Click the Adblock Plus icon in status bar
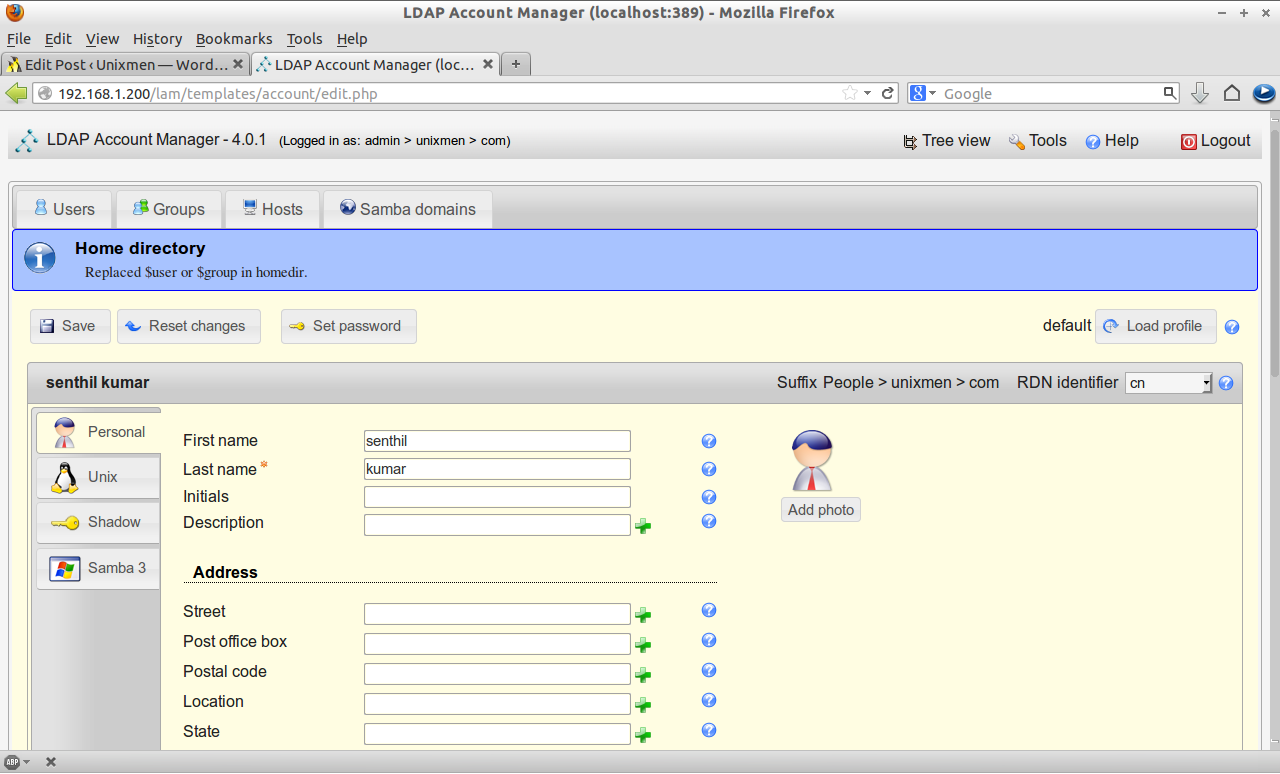The image size is (1280, 774). point(12,762)
